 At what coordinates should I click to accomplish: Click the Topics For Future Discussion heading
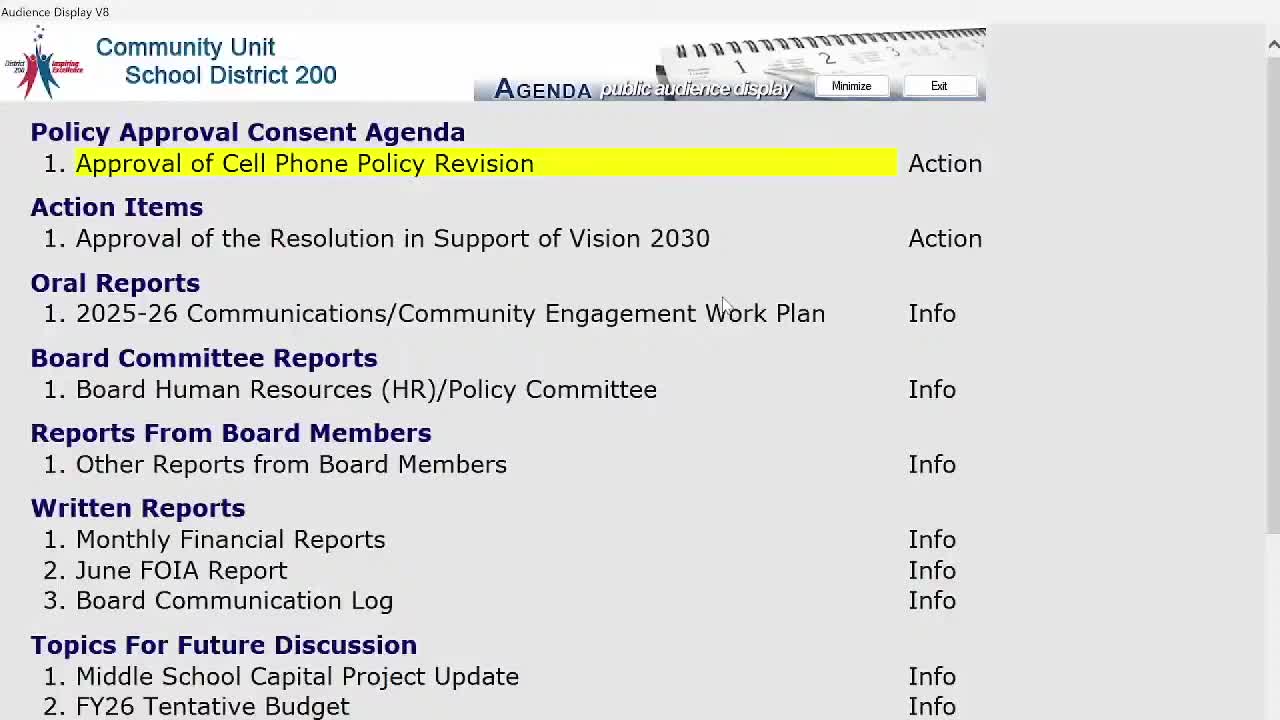pos(223,645)
